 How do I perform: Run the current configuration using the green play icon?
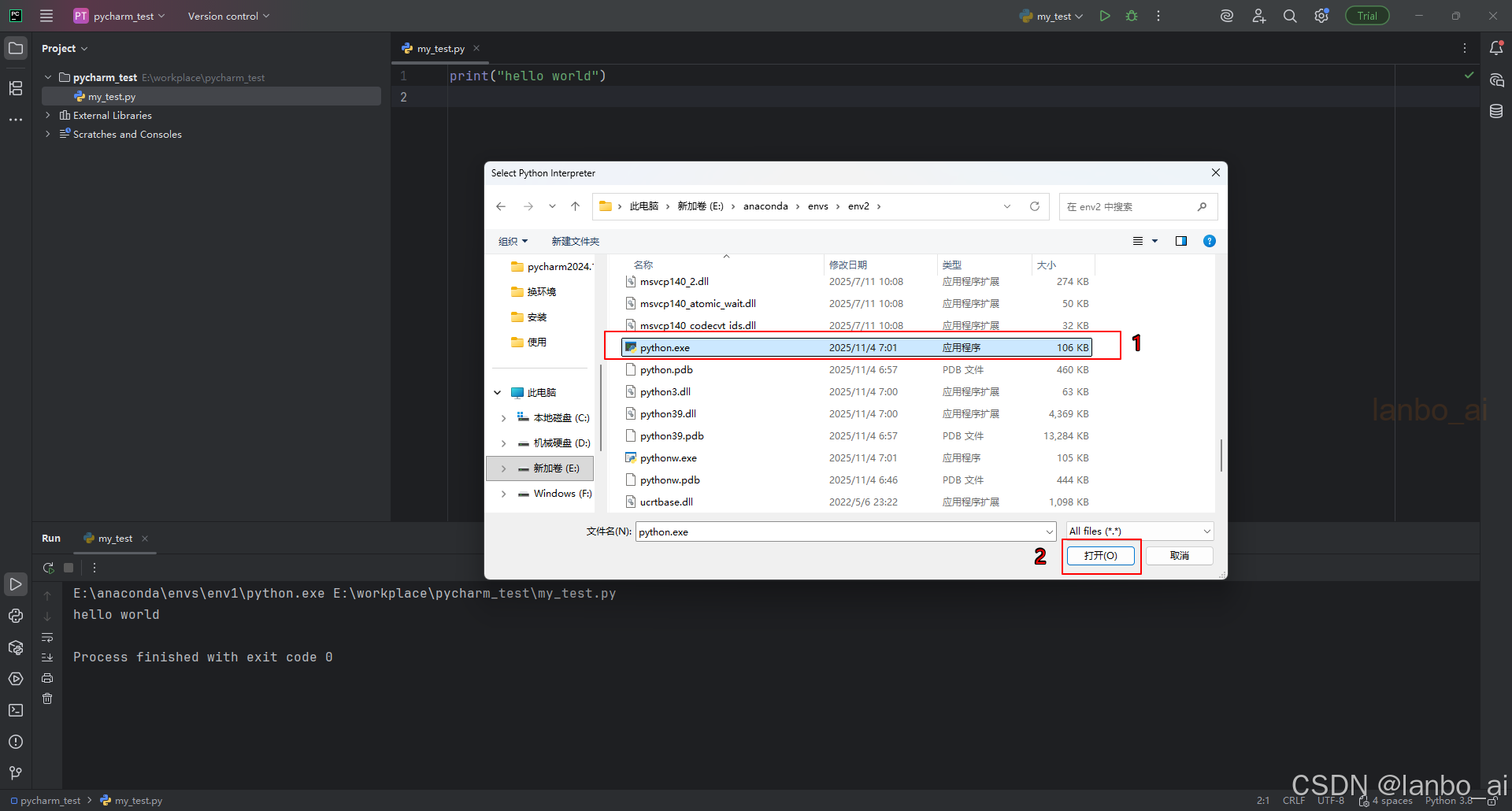[1104, 15]
